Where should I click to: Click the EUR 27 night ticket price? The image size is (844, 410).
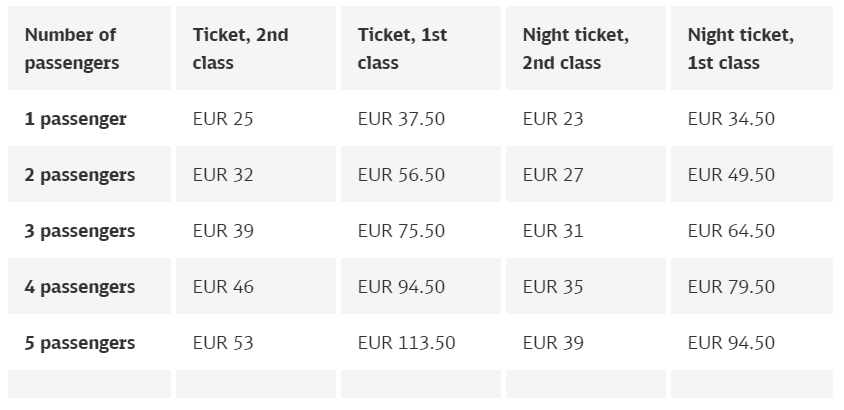point(553,175)
